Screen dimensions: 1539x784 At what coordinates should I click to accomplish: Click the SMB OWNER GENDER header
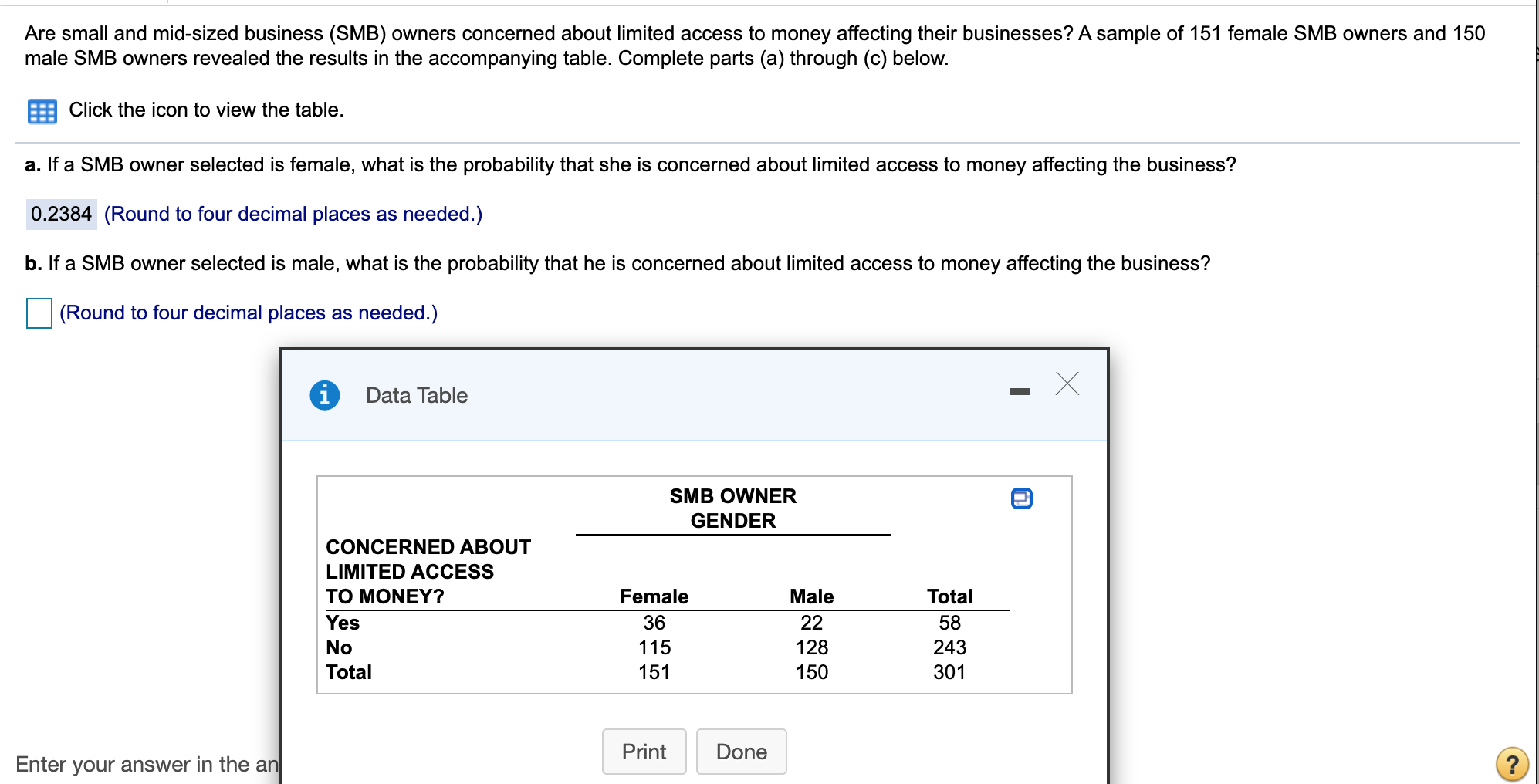pos(732,508)
